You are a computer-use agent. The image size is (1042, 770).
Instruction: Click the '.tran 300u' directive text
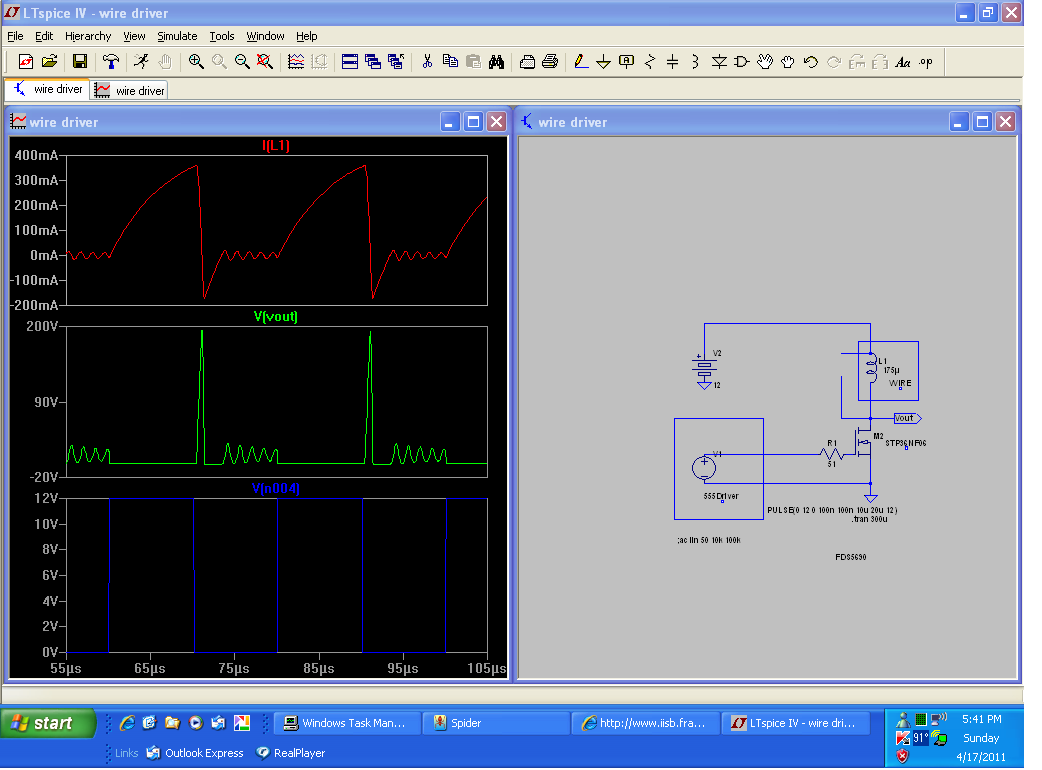pos(869,519)
